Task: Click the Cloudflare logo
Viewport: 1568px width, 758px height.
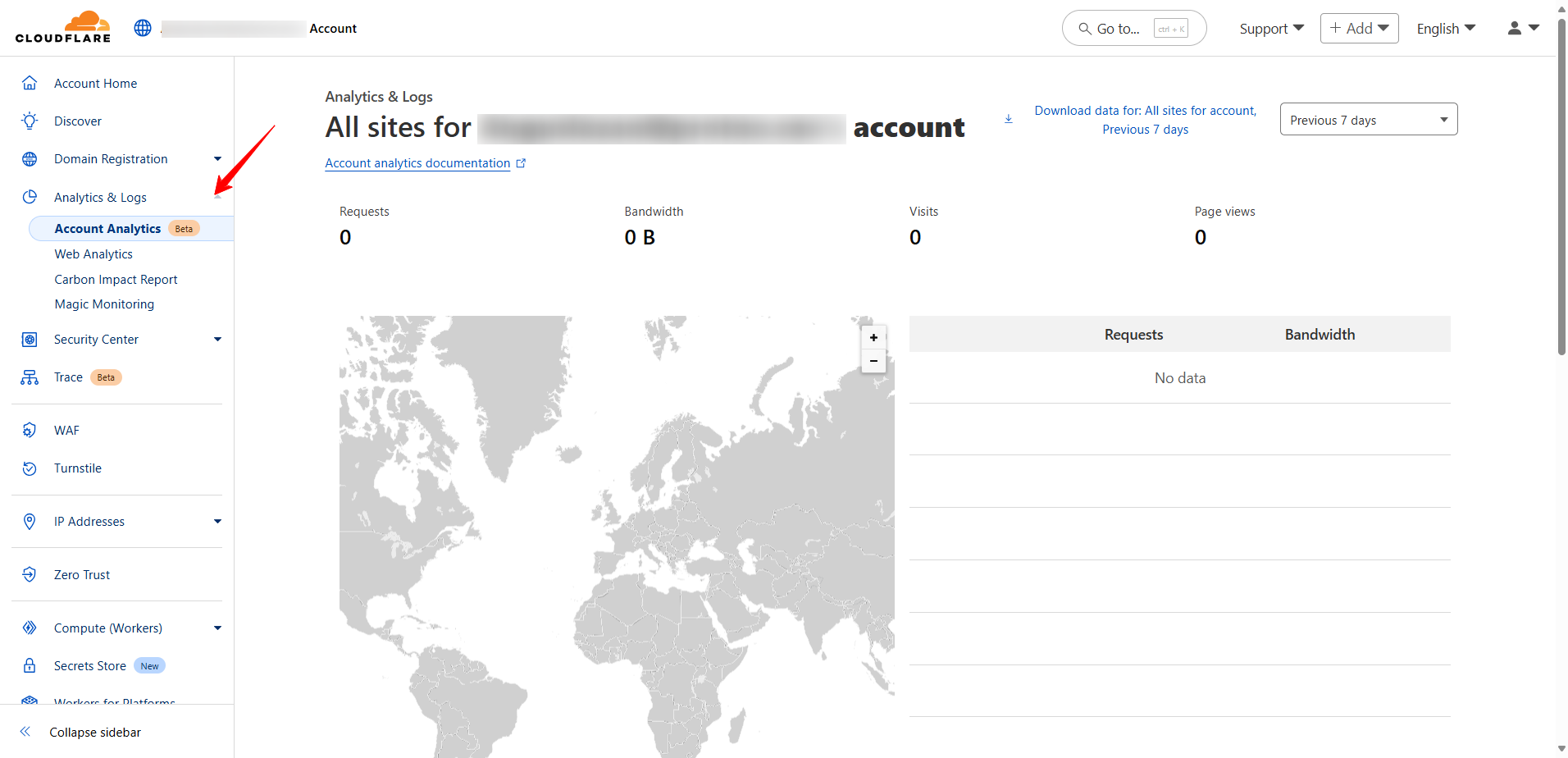Action: (x=63, y=28)
